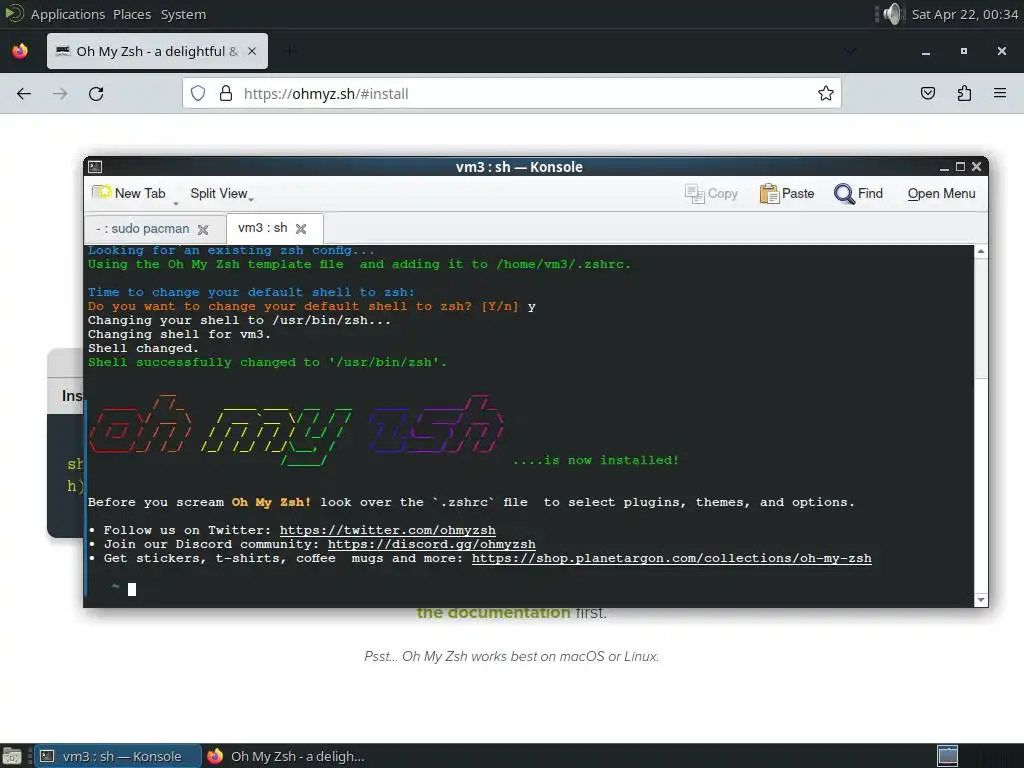Open the Discord ohmyzsh link
Image resolution: width=1024 pixels, height=768 pixels.
(432, 544)
